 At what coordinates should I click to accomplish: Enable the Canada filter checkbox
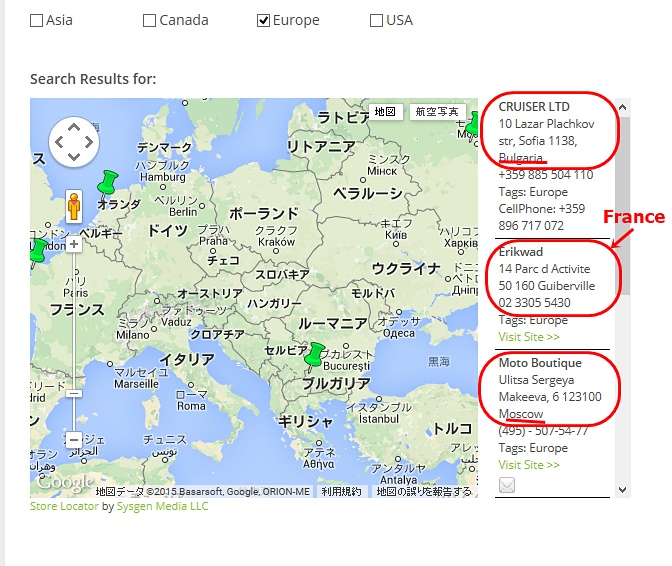point(150,20)
